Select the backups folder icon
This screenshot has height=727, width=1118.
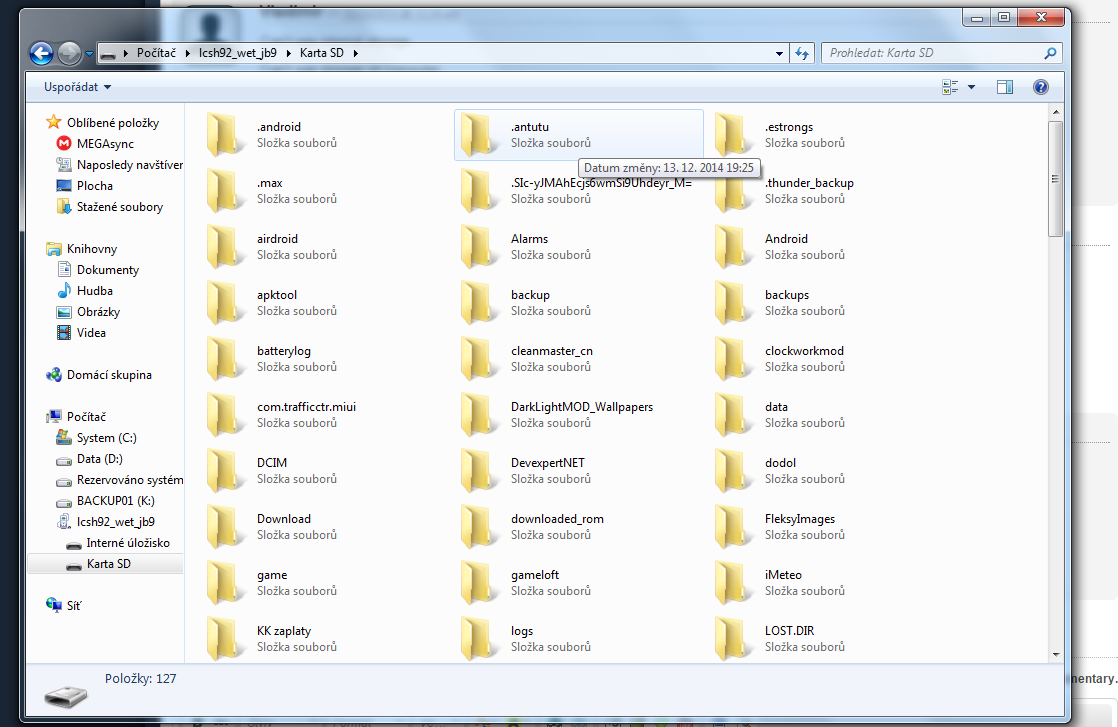tap(733, 303)
